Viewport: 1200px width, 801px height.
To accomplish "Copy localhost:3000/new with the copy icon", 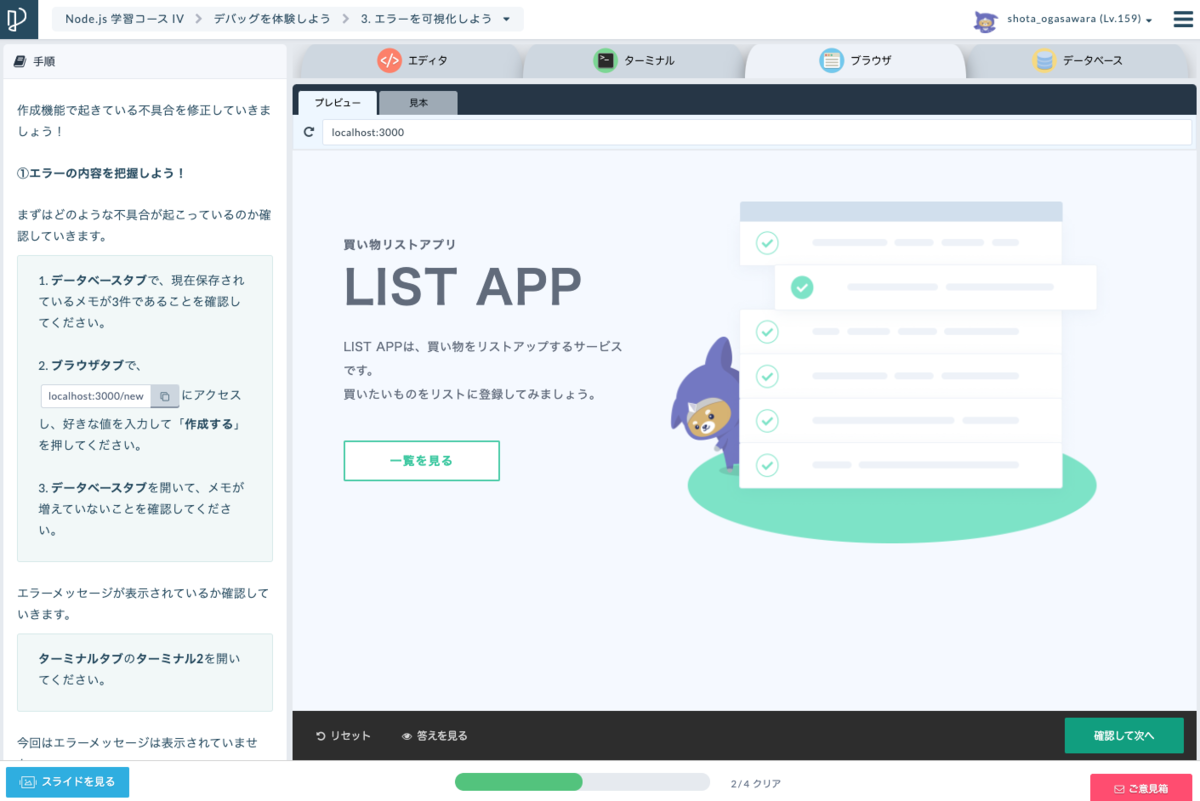I will coord(165,396).
